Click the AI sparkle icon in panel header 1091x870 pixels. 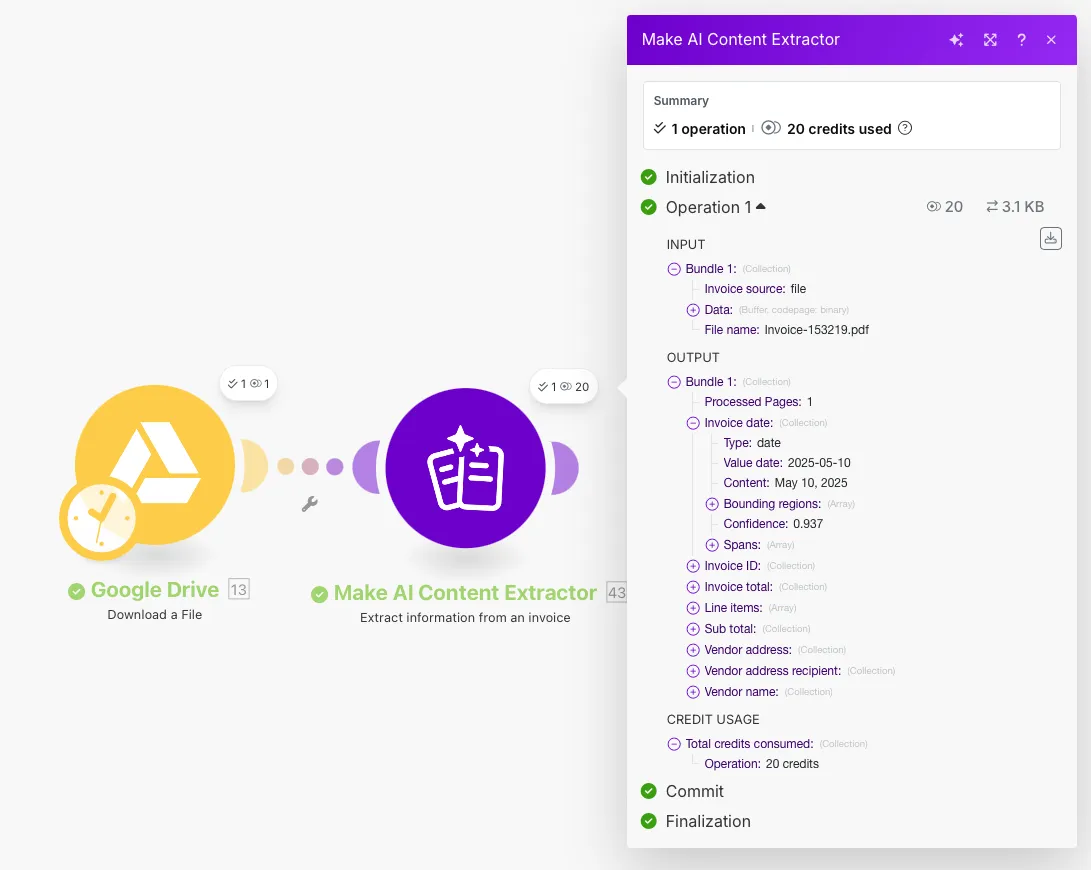point(956,40)
